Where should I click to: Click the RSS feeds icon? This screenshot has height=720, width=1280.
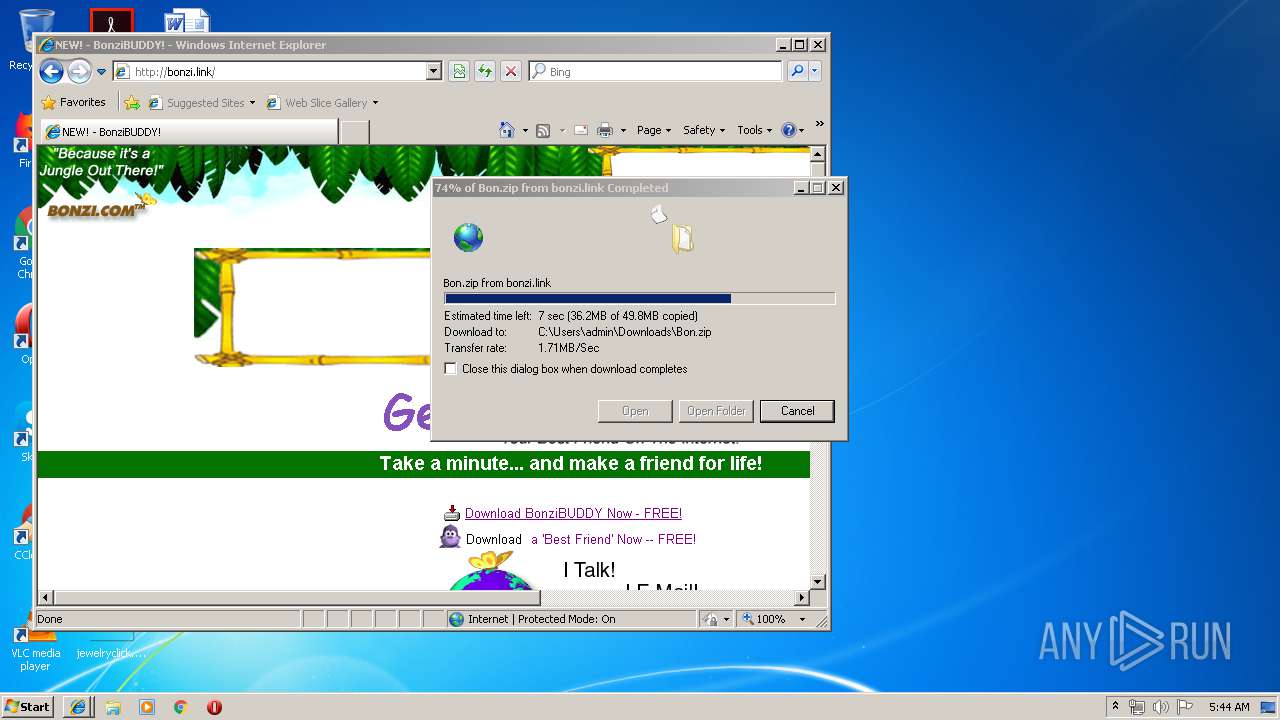pos(543,131)
